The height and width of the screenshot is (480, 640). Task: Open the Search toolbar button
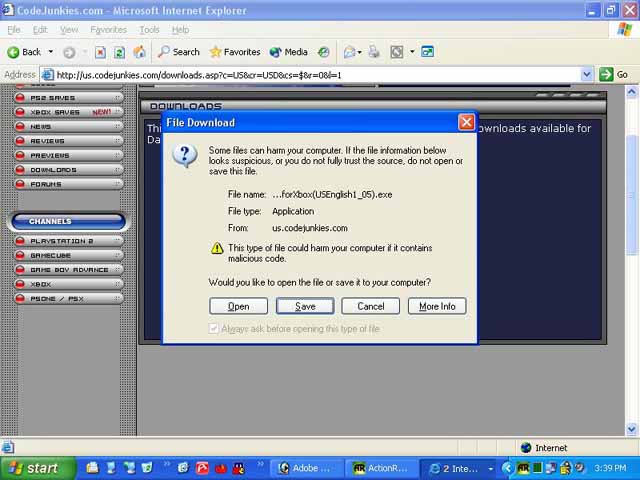click(179, 52)
